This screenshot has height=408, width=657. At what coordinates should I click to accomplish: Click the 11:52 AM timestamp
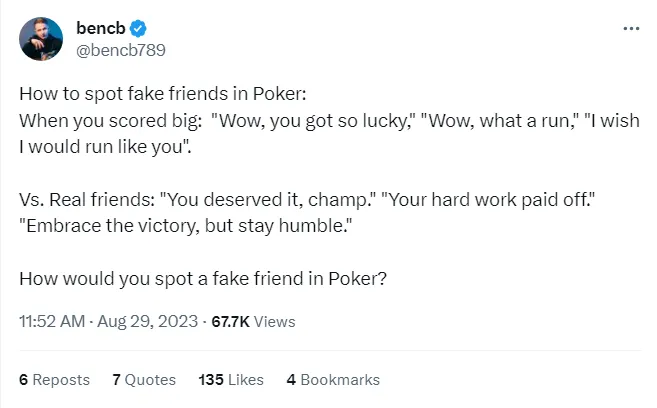pyautogui.click(x=52, y=322)
